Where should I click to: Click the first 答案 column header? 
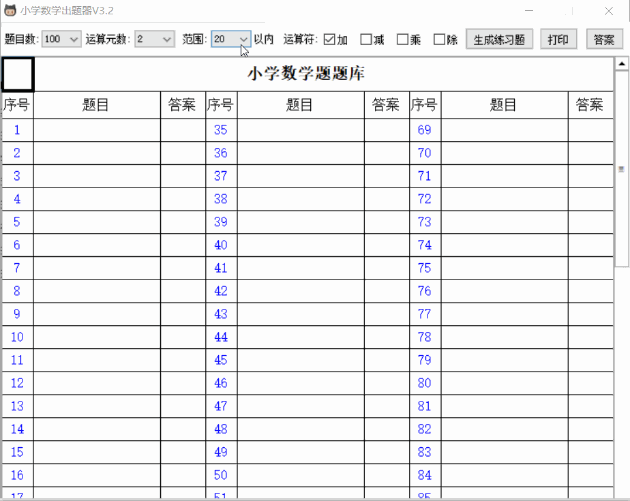[182, 105]
